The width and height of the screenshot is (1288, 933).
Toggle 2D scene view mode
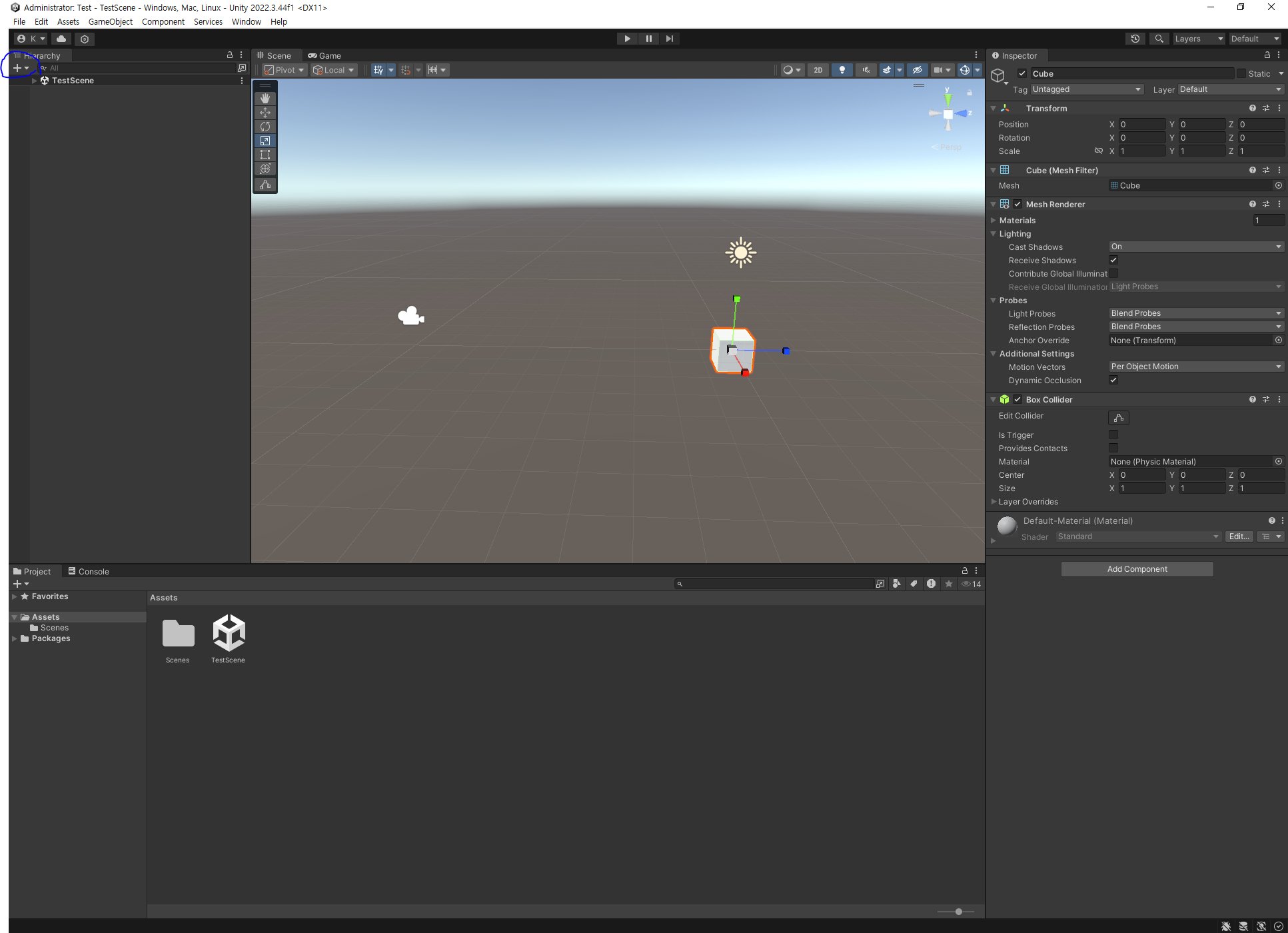[818, 70]
